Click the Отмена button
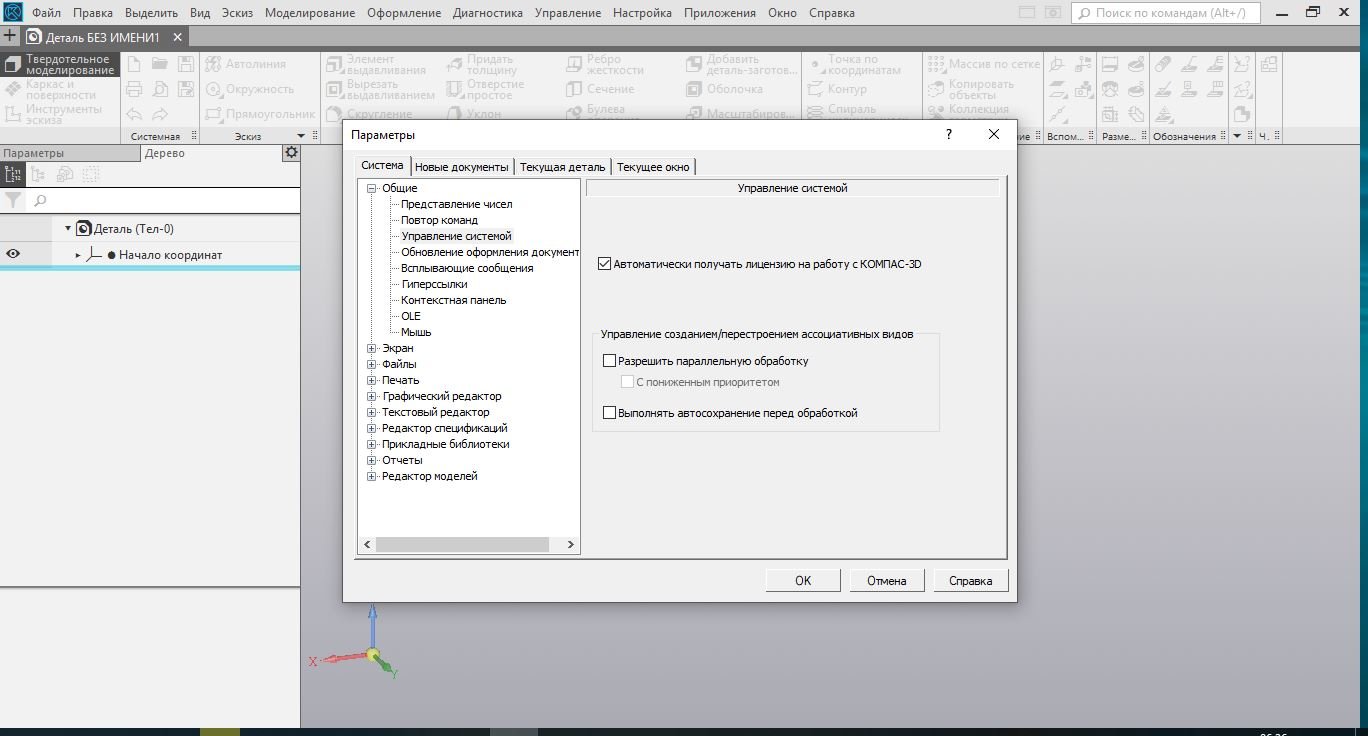Viewport: 1368px width, 736px height. click(x=886, y=581)
